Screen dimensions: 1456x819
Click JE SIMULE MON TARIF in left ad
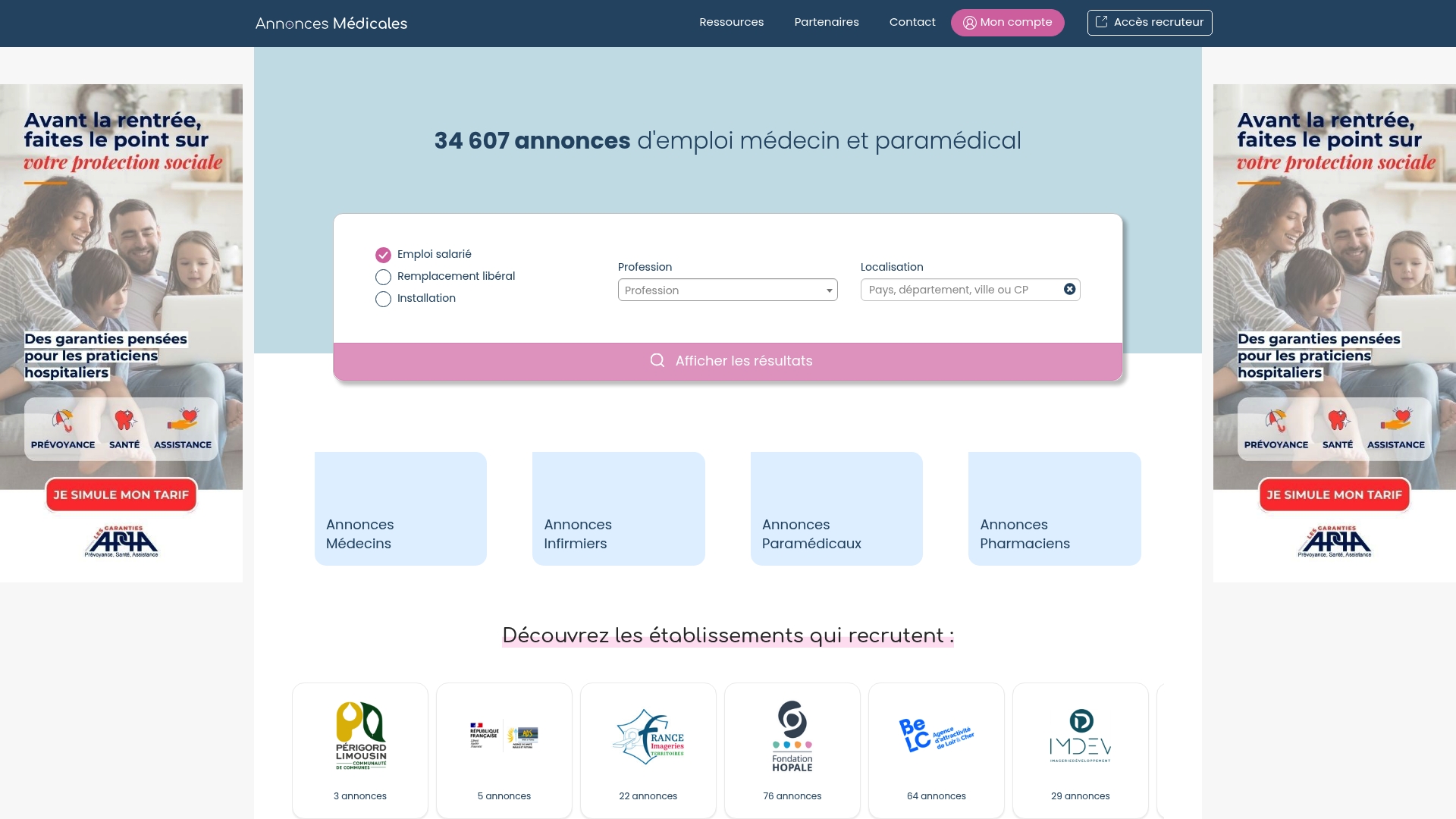121,494
